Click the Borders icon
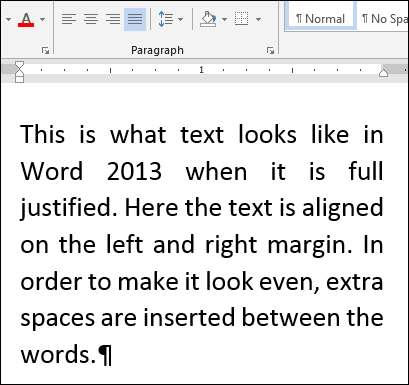Viewport: 409px width, 385px height. [241, 19]
